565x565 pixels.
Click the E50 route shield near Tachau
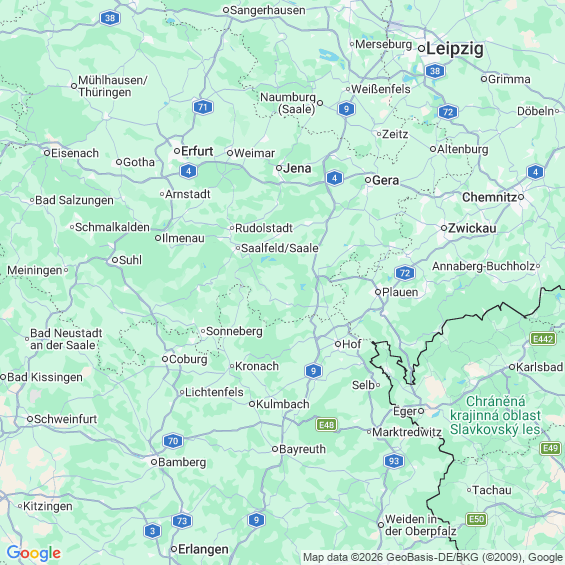(477, 519)
